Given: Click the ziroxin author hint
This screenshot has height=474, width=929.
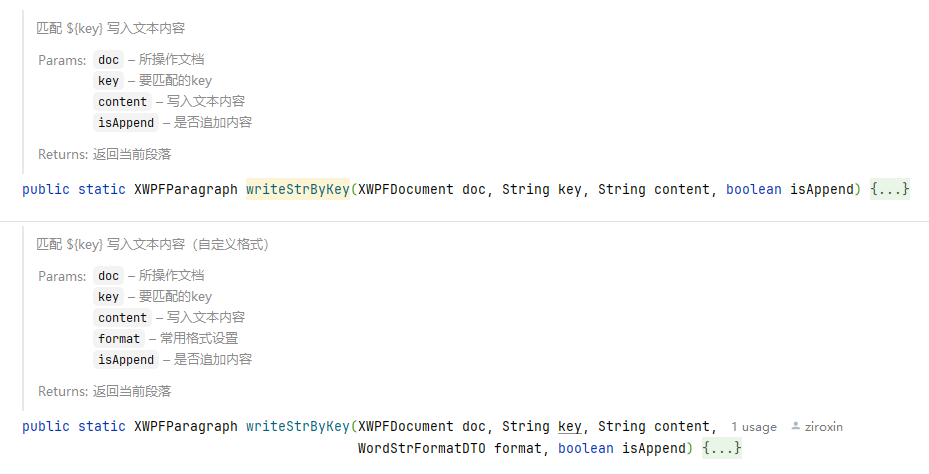Looking at the screenshot, I should point(823,427).
